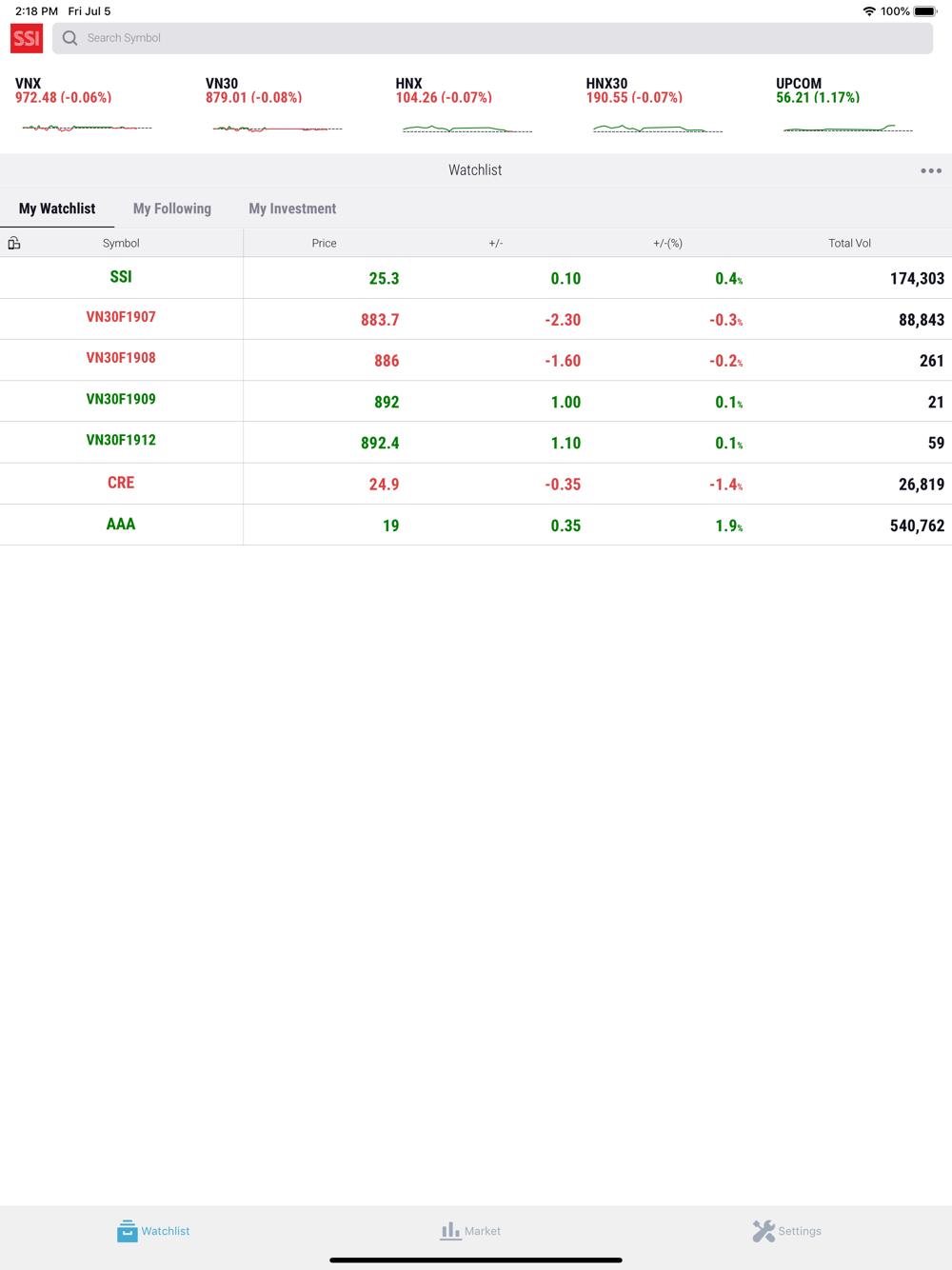
Task: Open the SSI stock row
Action: pos(476,278)
